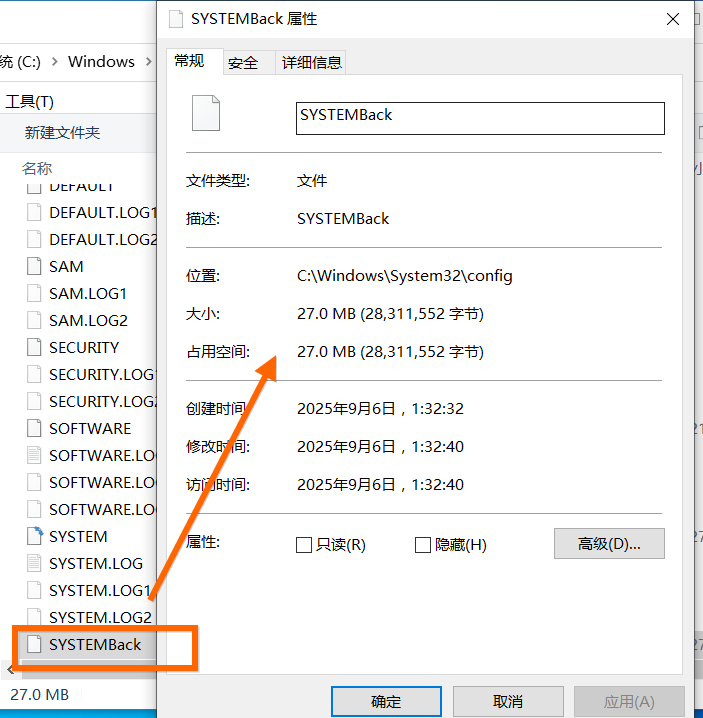Open the 详细信息 tab
Viewport: 703px width, 718px height.
pyautogui.click(x=312, y=62)
